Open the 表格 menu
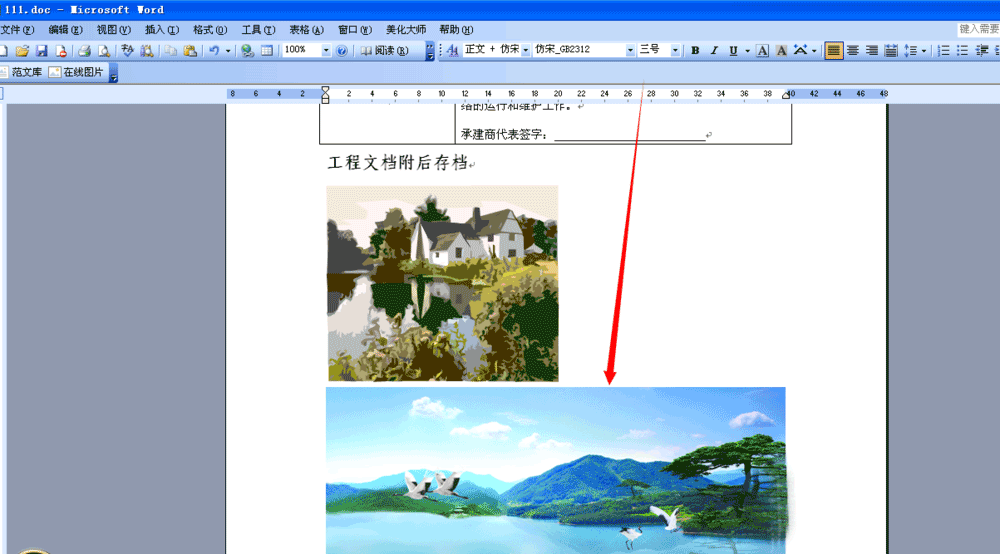The height and width of the screenshot is (554, 1000). (x=306, y=29)
